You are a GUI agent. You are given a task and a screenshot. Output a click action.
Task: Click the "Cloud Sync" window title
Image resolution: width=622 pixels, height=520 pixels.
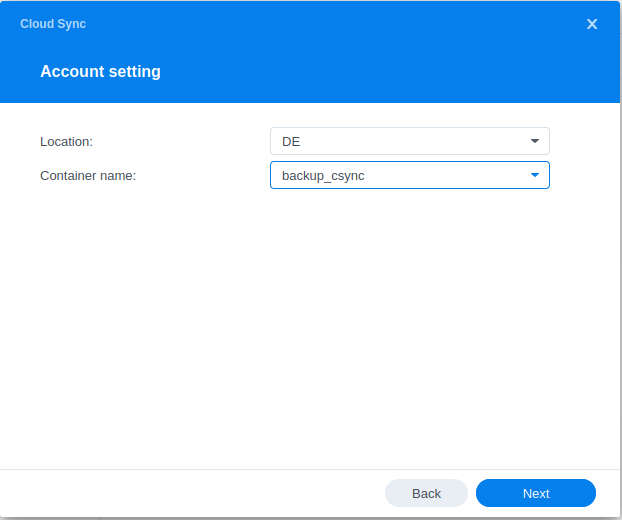(53, 24)
